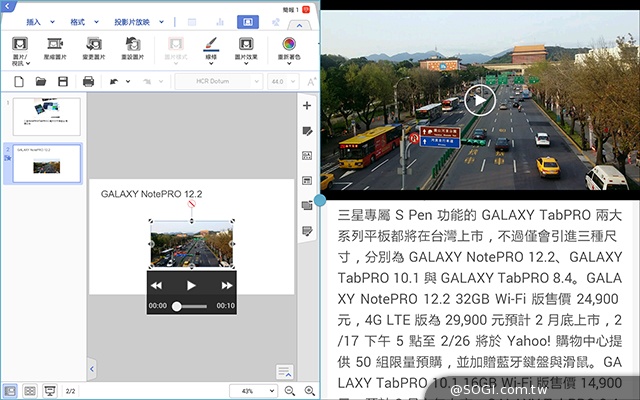Create a new document with blank page icon
Viewport: 640px width, 400px height.
pyautogui.click(x=19, y=82)
